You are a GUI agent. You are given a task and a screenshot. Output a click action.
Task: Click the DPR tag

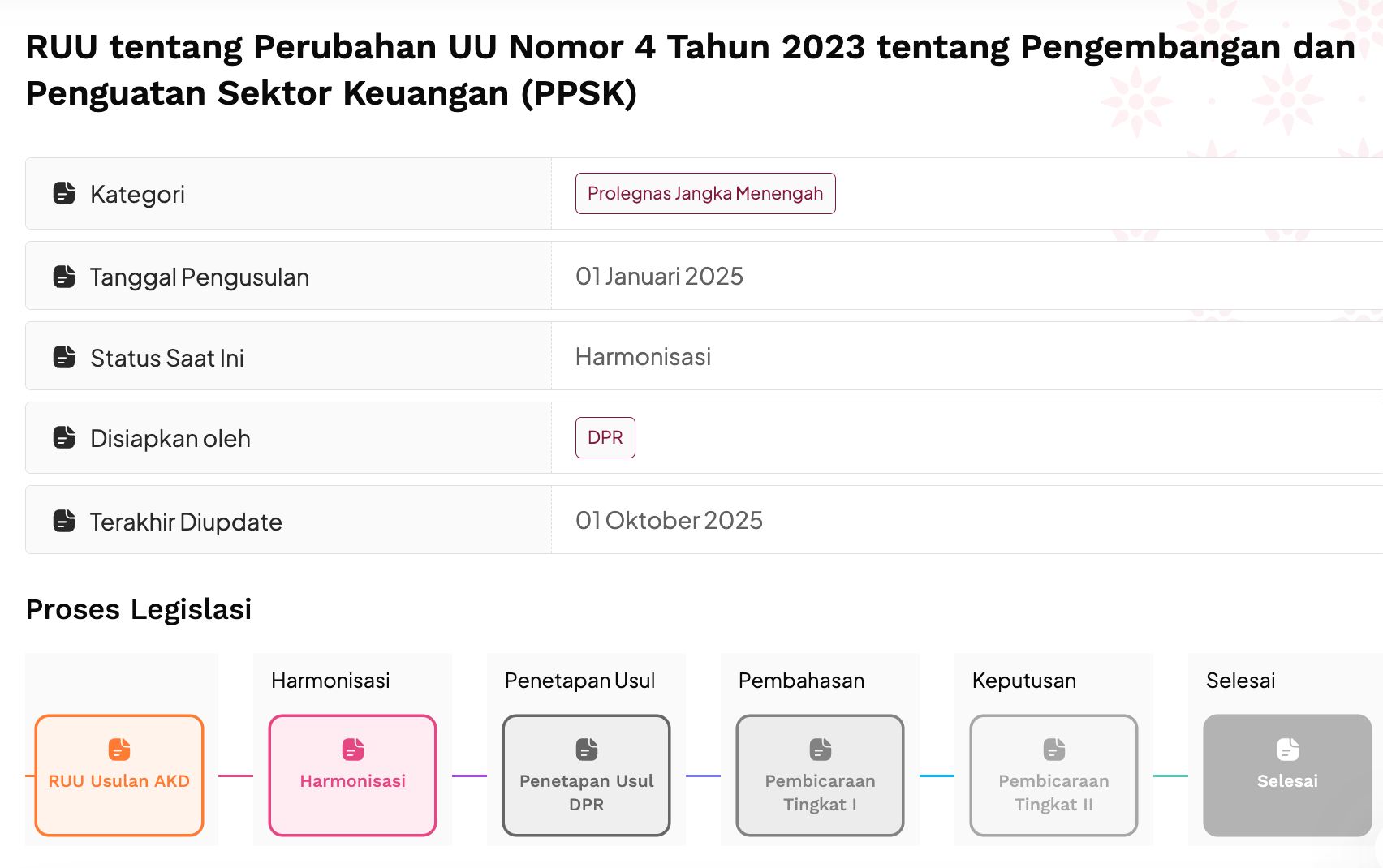[x=605, y=438]
